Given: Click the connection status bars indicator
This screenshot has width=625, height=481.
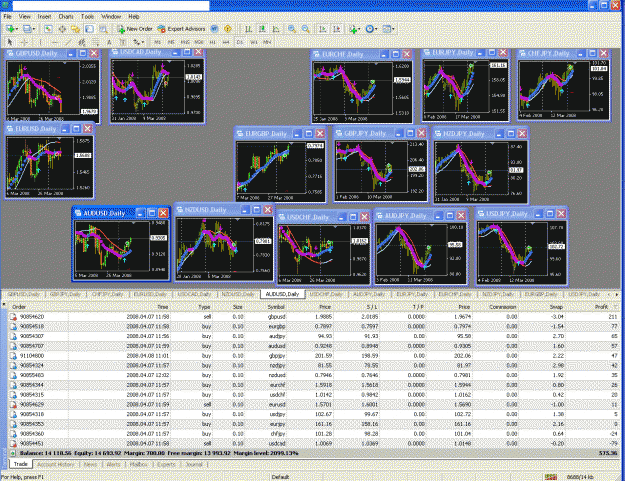Looking at the screenshot, I should click(x=550, y=477).
